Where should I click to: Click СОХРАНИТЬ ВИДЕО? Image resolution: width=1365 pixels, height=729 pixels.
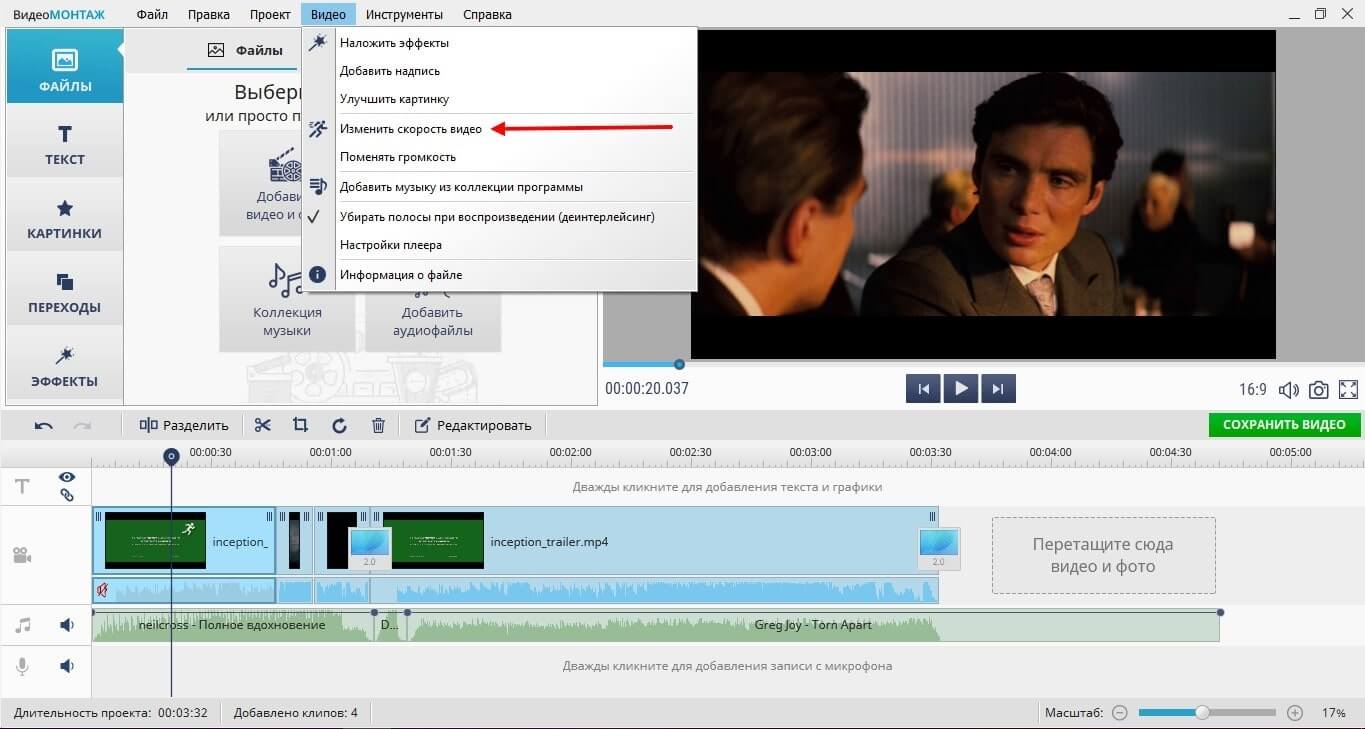1284,424
